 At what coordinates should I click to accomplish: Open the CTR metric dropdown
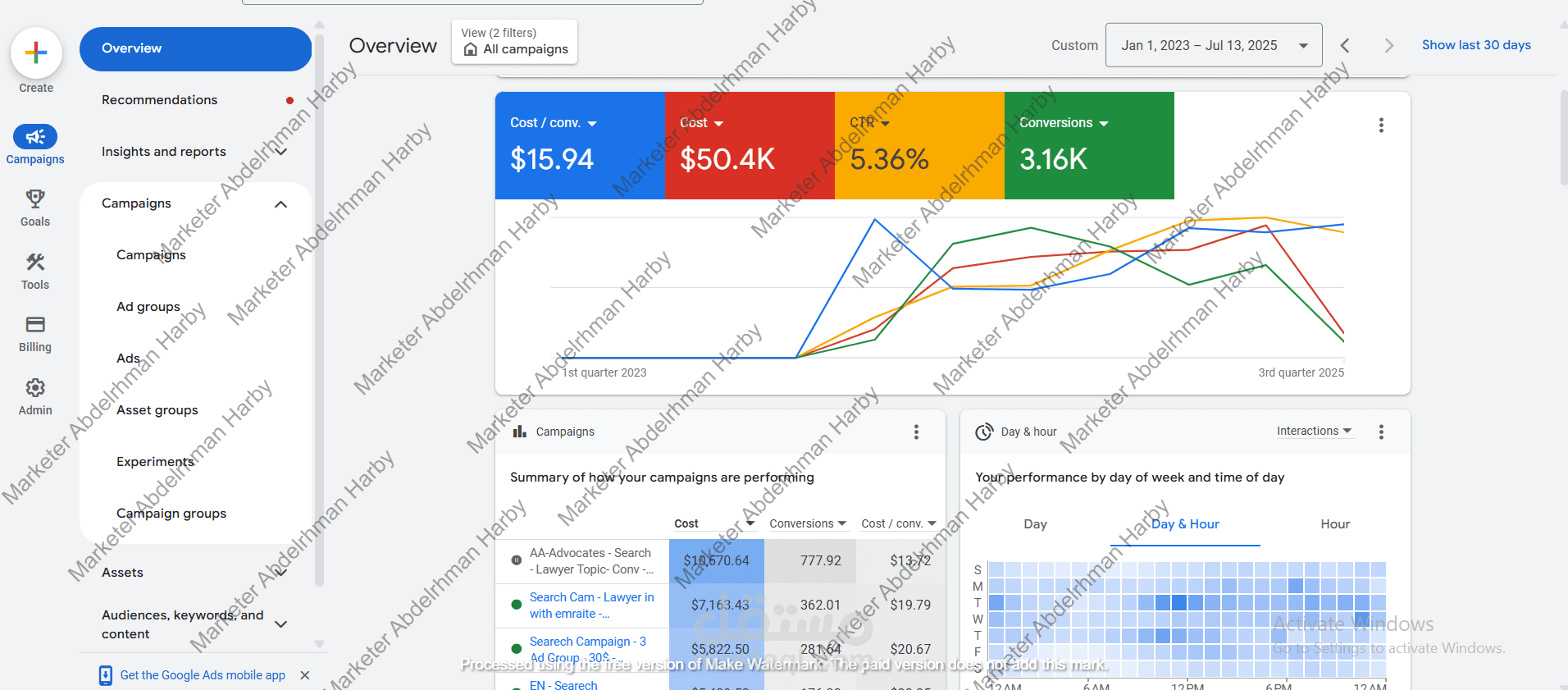click(870, 123)
